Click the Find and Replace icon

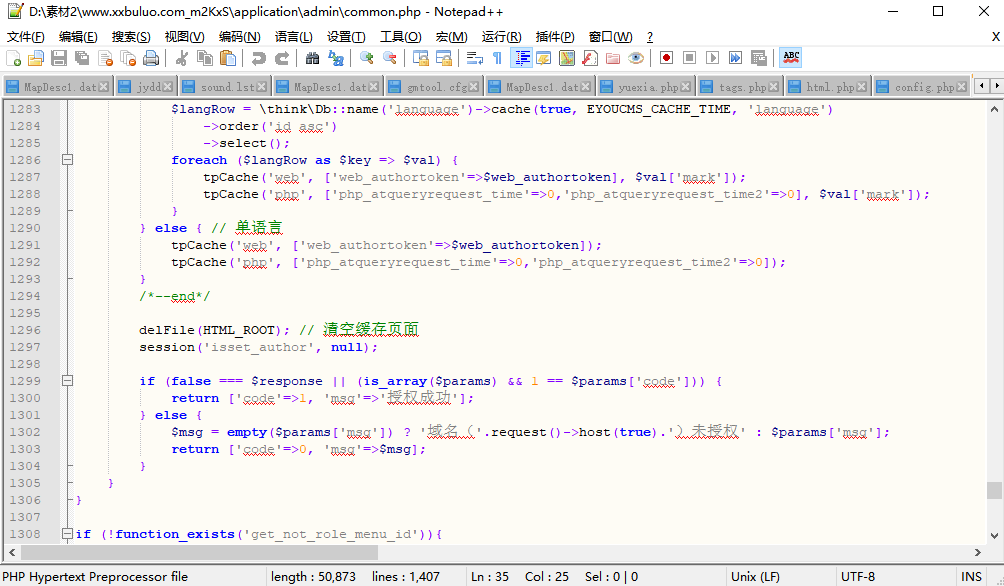(x=336, y=58)
